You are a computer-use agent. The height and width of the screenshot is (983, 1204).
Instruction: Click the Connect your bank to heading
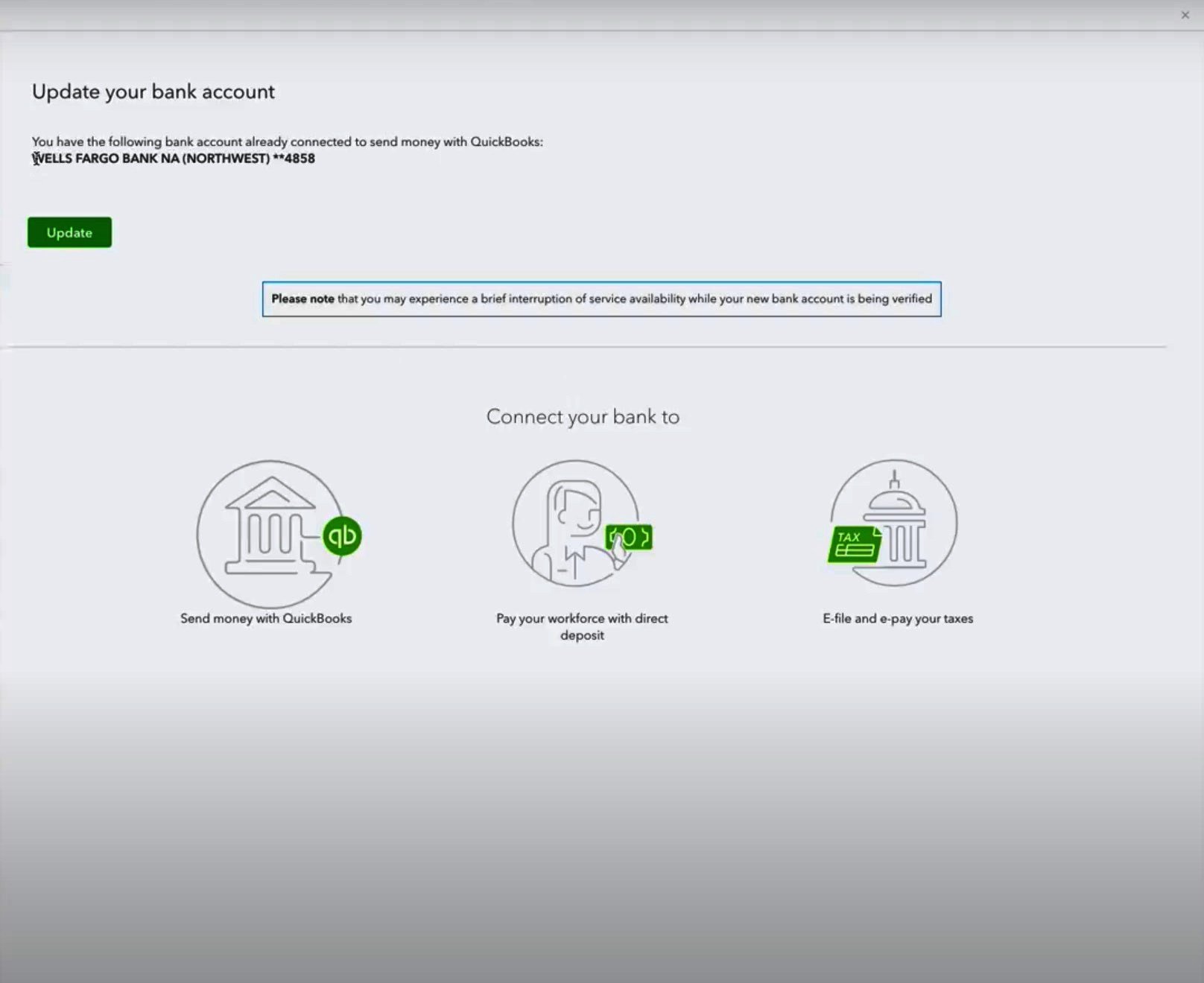pyautogui.click(x=583, y=416)
